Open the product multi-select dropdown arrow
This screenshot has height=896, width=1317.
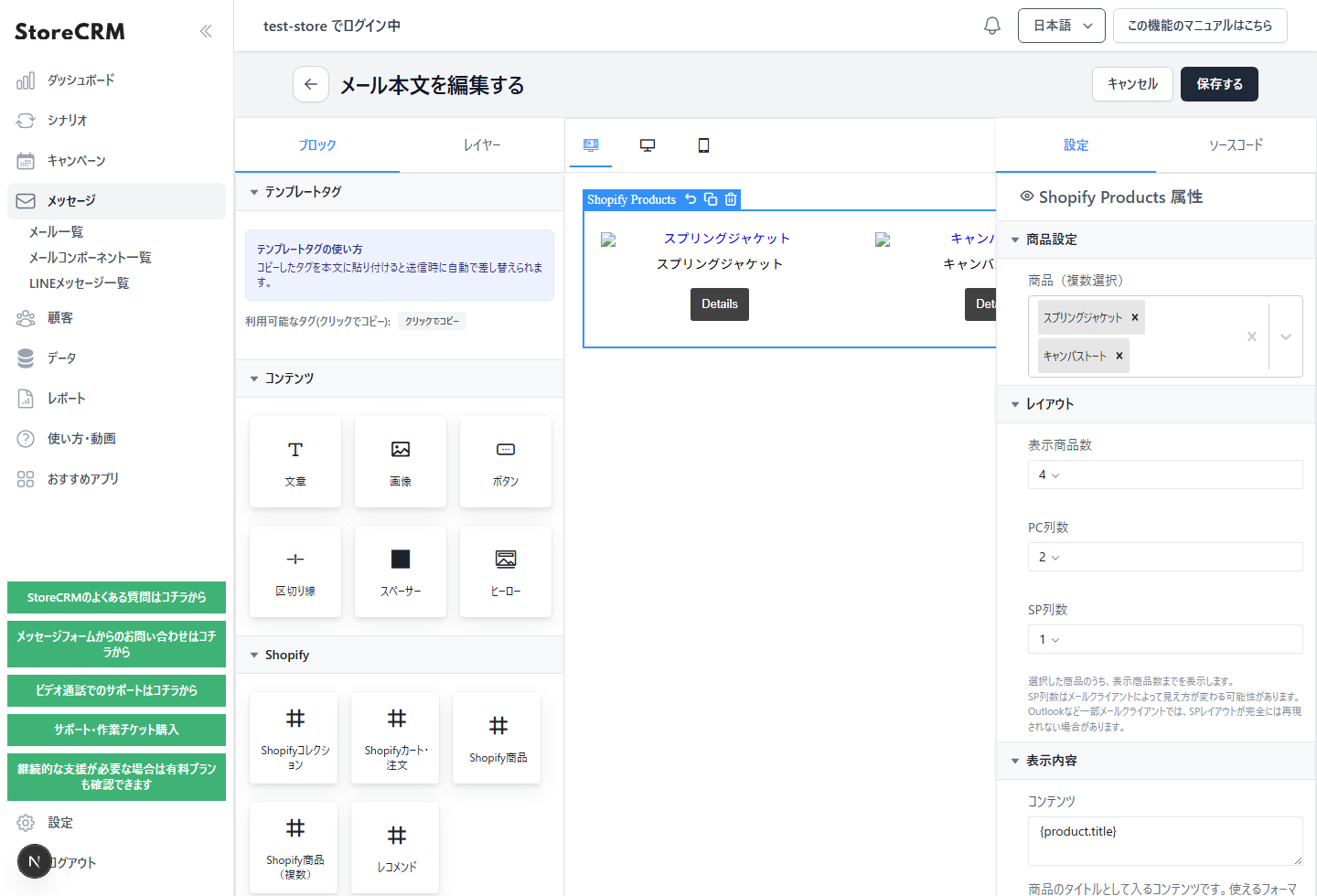(x=1286, y=336)
